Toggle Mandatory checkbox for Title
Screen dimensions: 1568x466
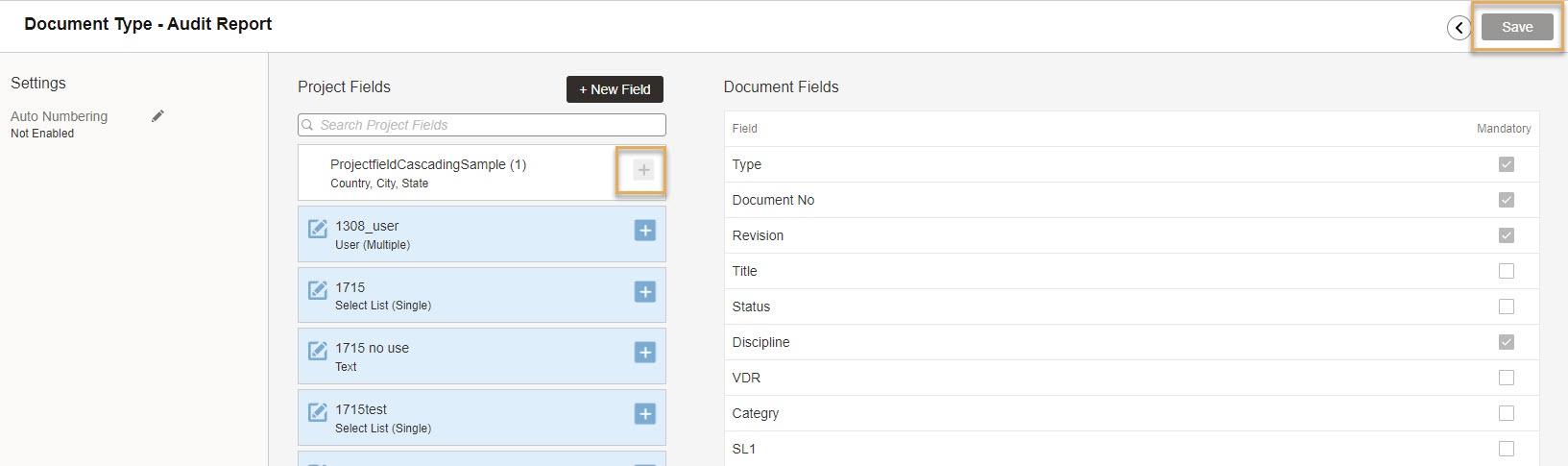1507,271
